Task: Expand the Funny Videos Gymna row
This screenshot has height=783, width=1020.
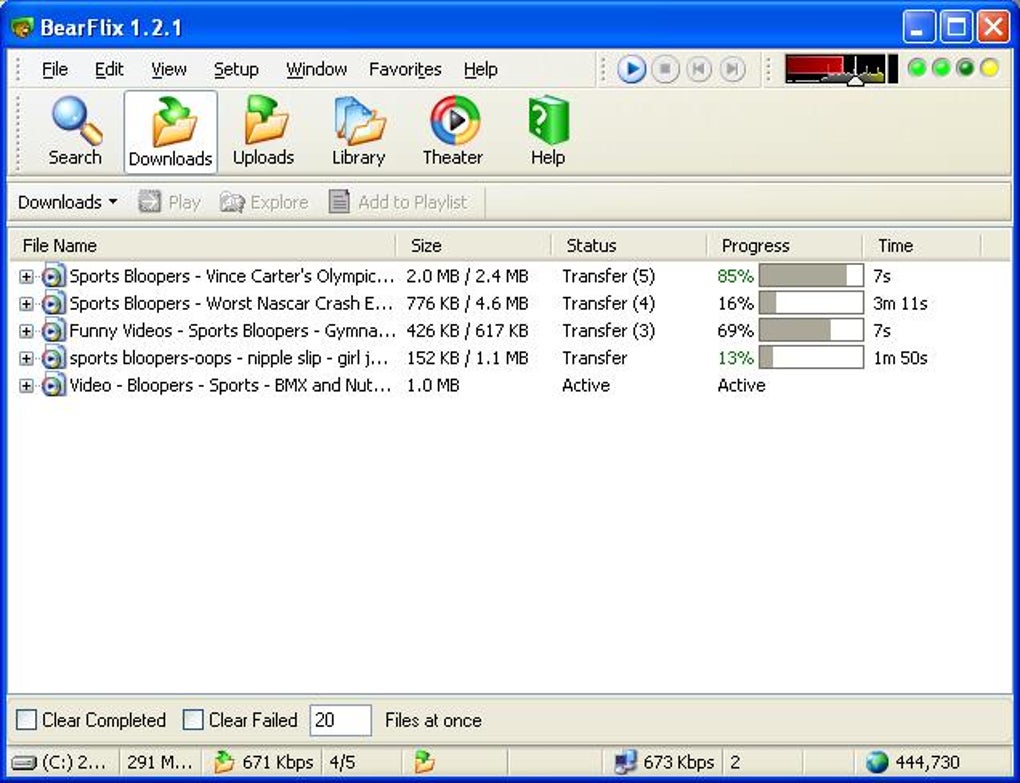Action: (x=26, y=332)
